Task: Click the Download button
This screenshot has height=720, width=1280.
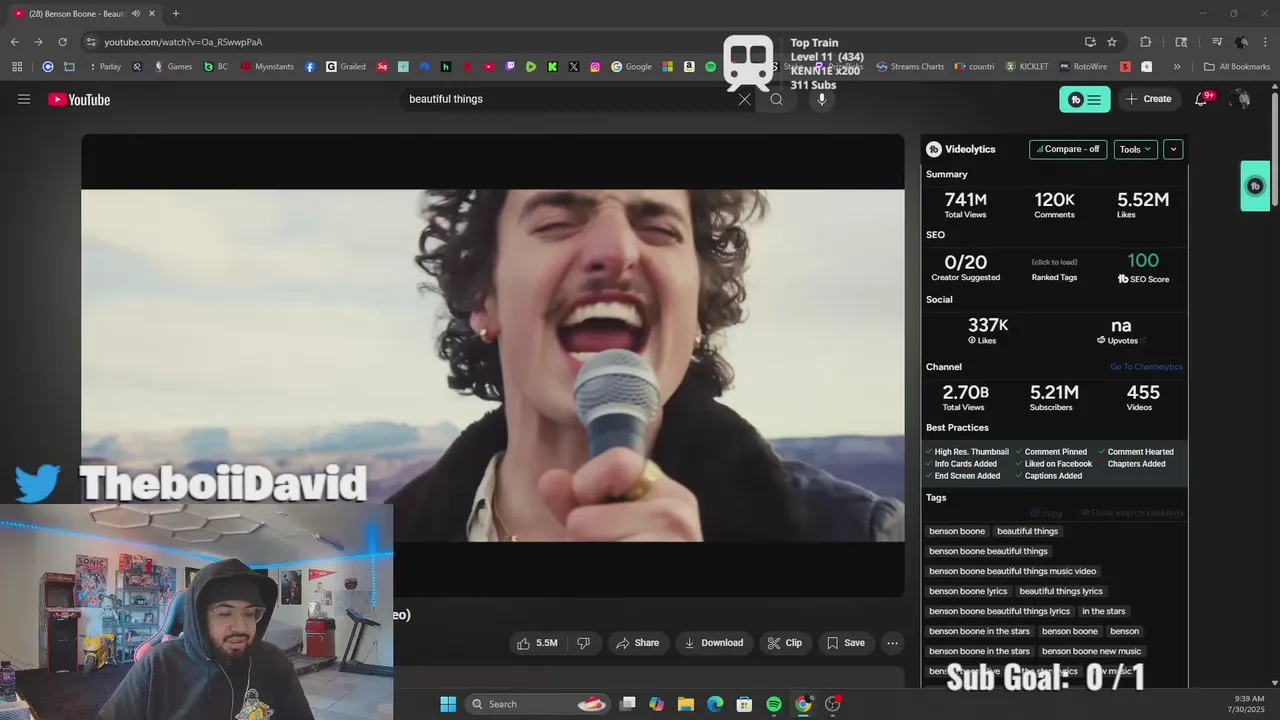Action: tap(713, 643)
